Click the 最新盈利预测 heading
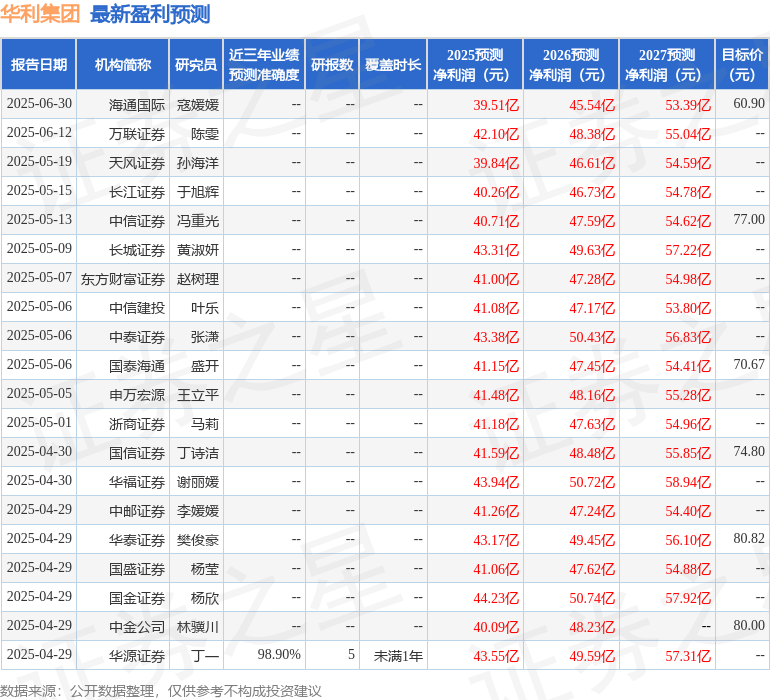The width and height of the screenshot is (770, 700). point(150,14)
